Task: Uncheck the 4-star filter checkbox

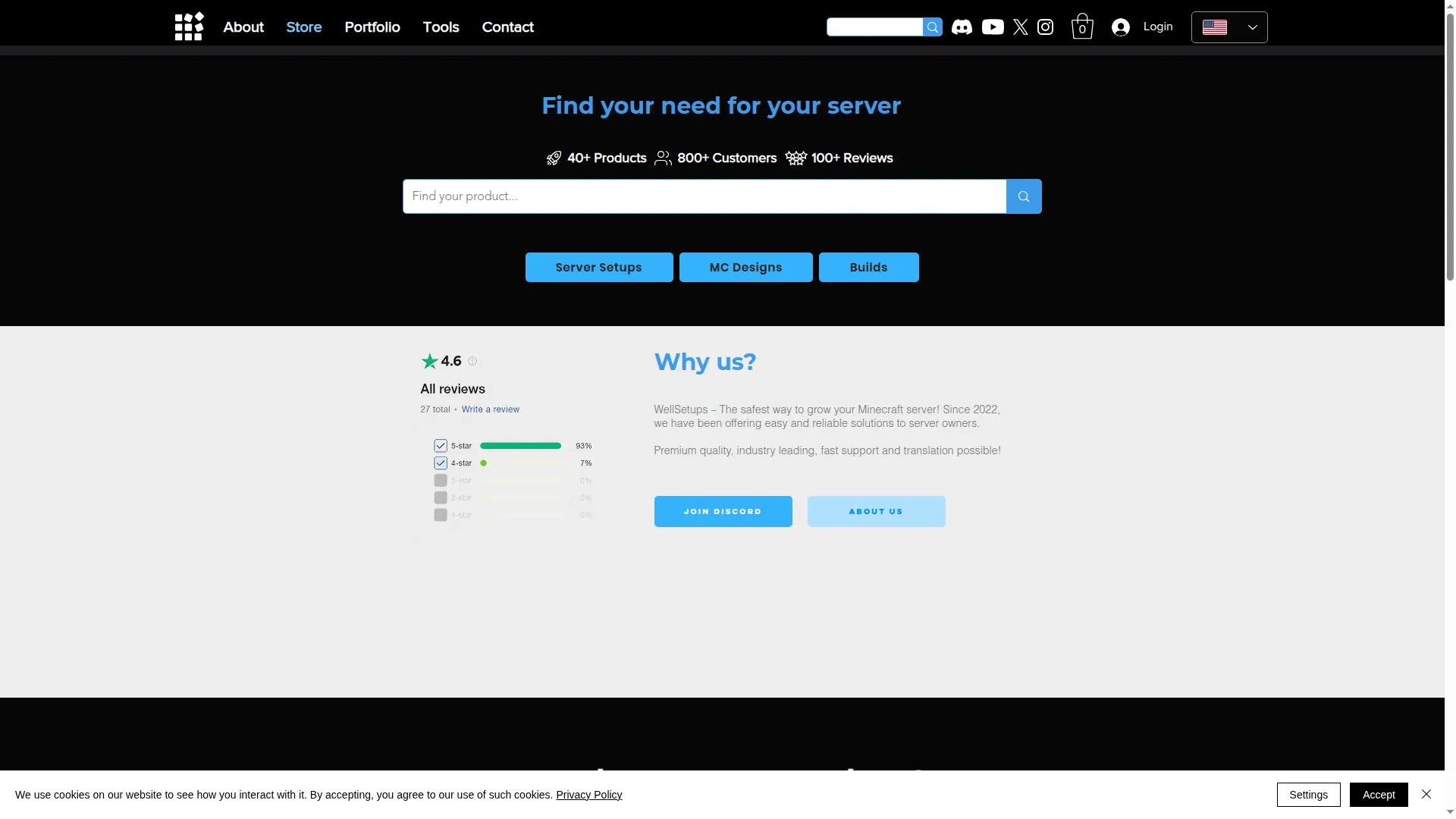Action: coord(441,463)
